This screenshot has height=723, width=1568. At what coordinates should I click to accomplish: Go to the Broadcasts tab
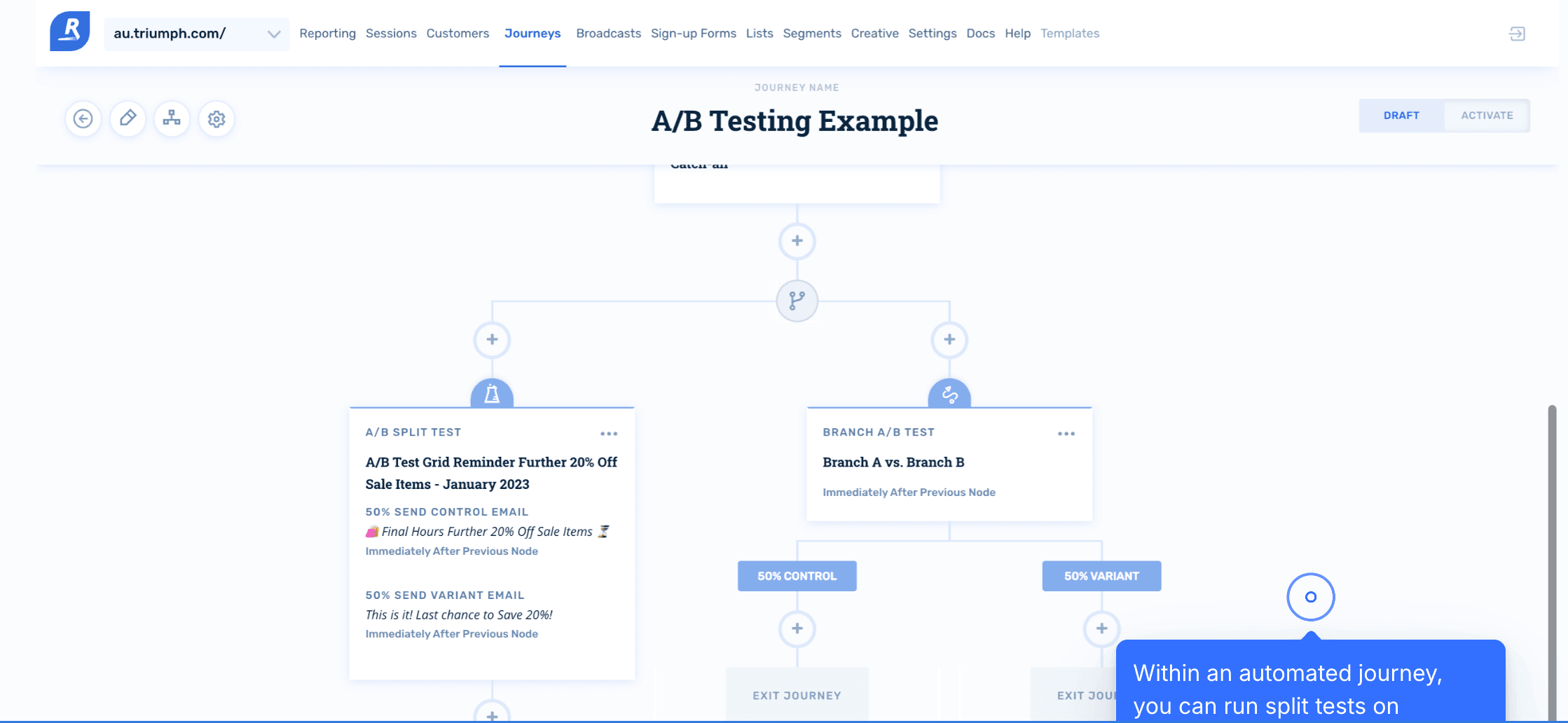(x=608, y=34)
